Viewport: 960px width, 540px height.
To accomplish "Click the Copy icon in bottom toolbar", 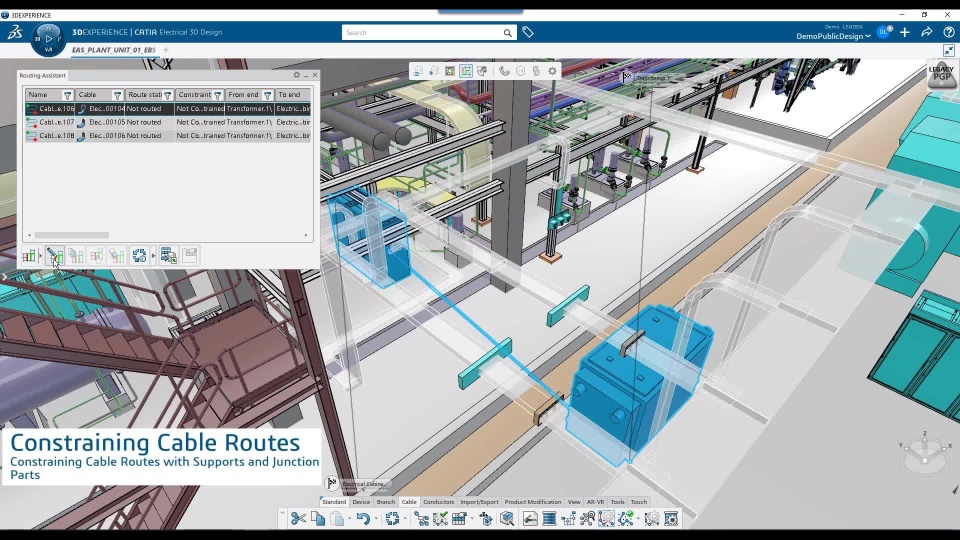I will click(x=318, y=519).
